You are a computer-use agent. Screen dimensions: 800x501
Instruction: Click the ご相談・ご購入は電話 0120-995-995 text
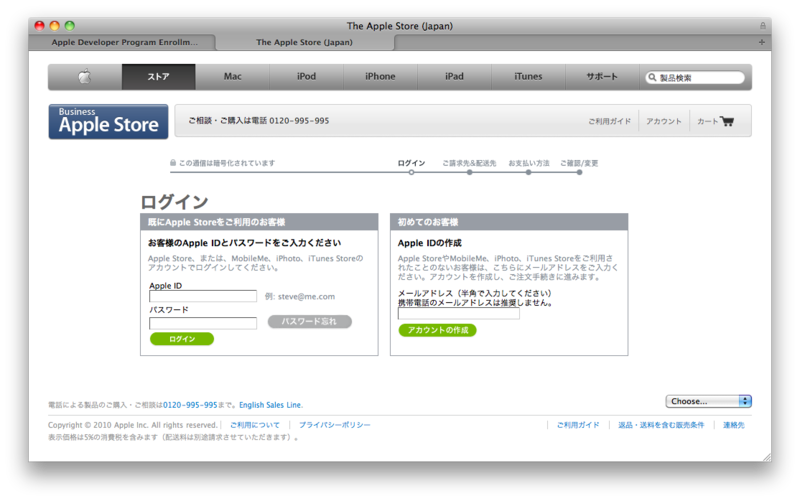[259, 121]
